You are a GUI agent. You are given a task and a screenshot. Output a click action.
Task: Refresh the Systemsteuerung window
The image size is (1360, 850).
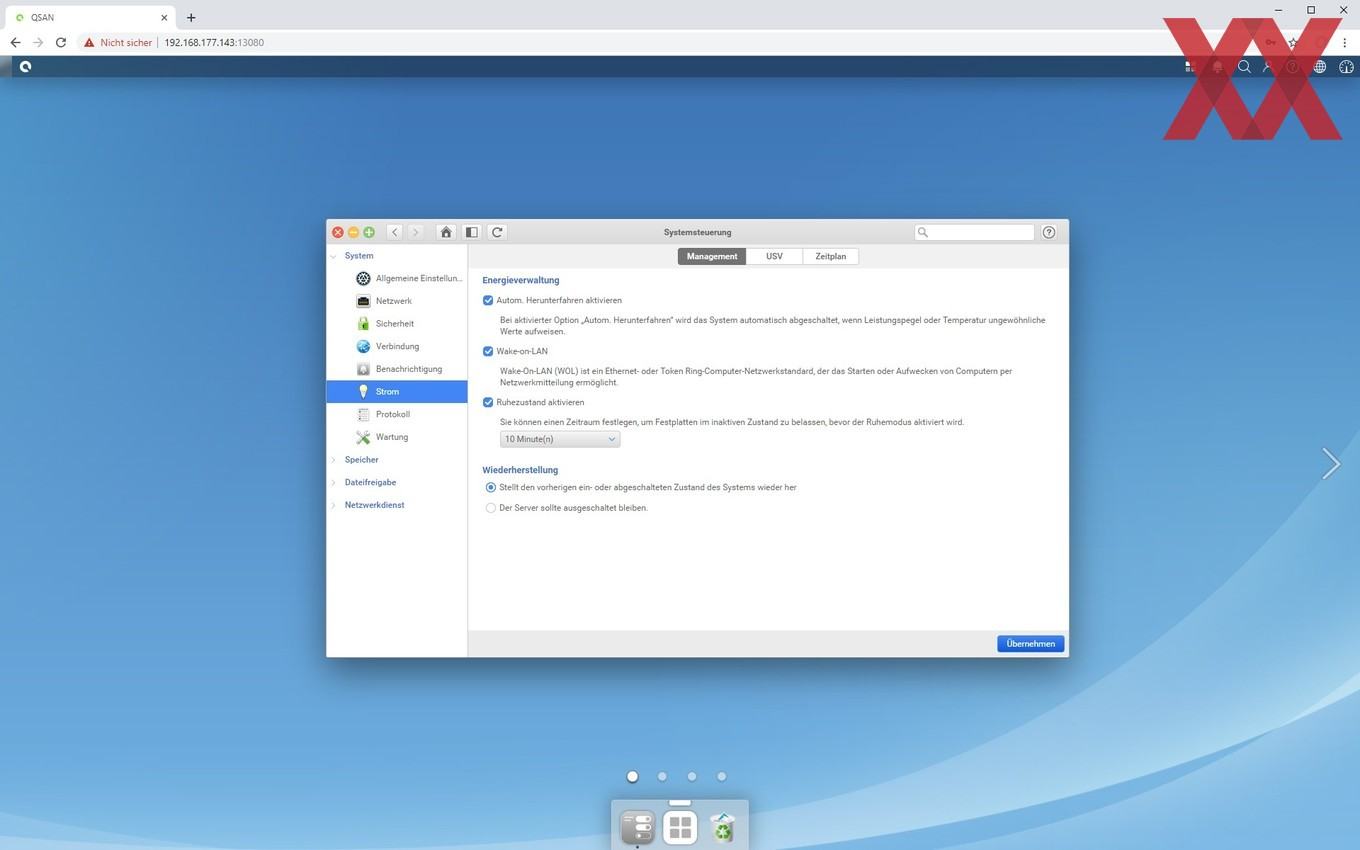(497, 232)
